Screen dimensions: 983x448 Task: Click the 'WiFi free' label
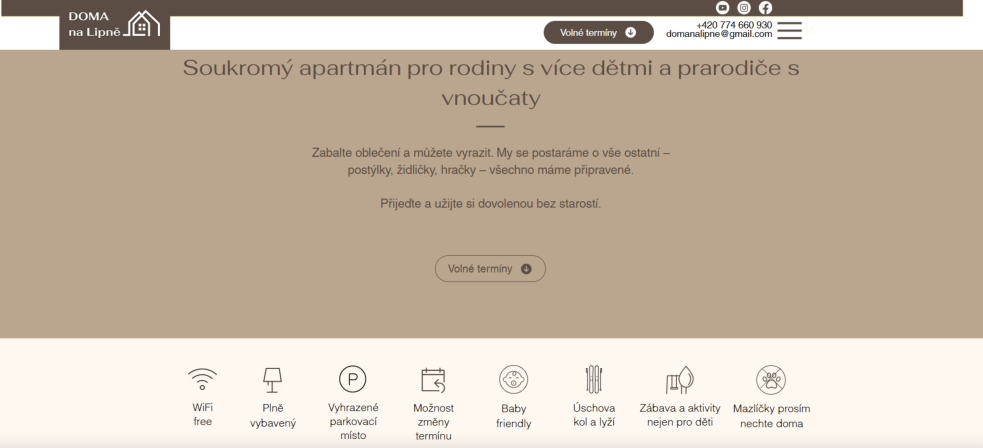point(202,415)
